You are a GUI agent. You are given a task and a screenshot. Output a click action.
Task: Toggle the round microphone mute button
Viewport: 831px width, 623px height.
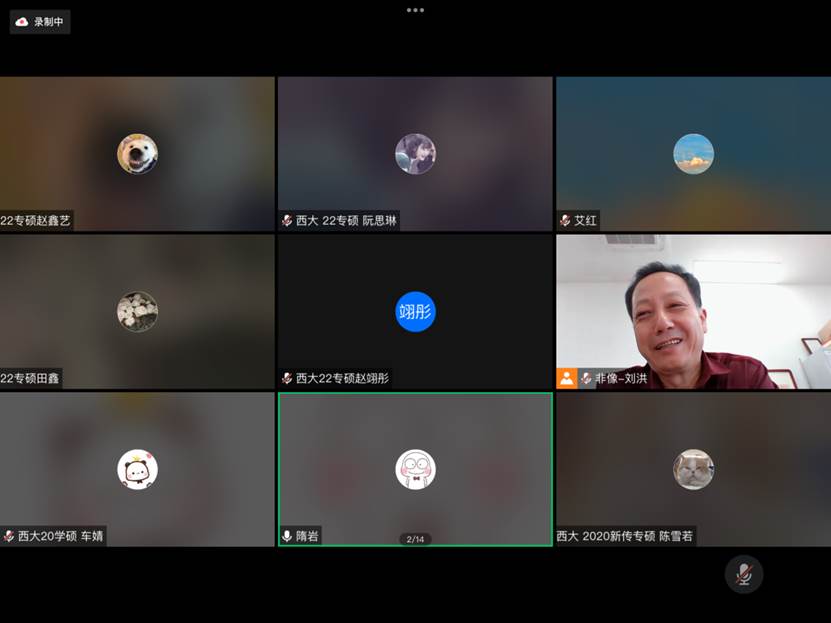coord(743,574)
